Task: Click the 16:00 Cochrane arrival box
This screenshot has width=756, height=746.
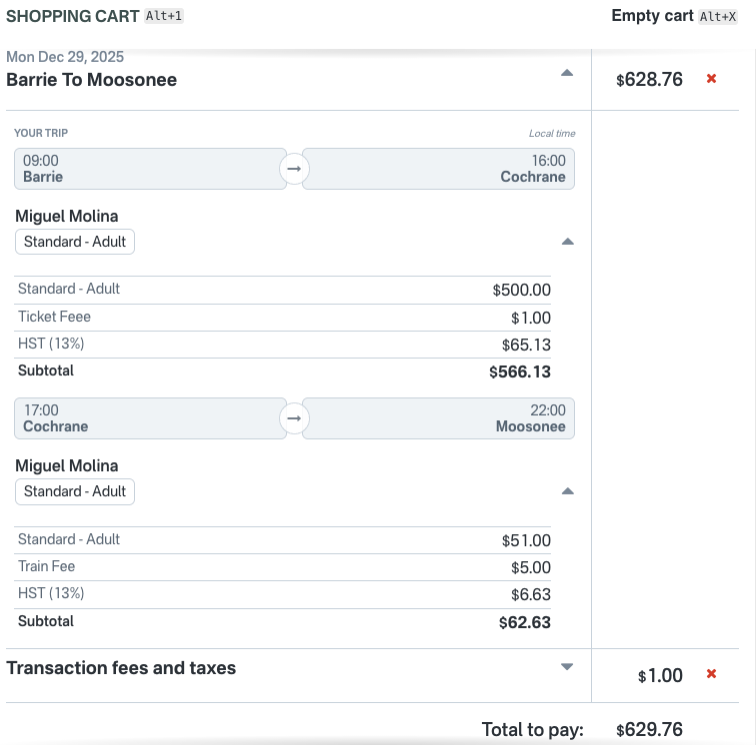Action: (438, 169)
